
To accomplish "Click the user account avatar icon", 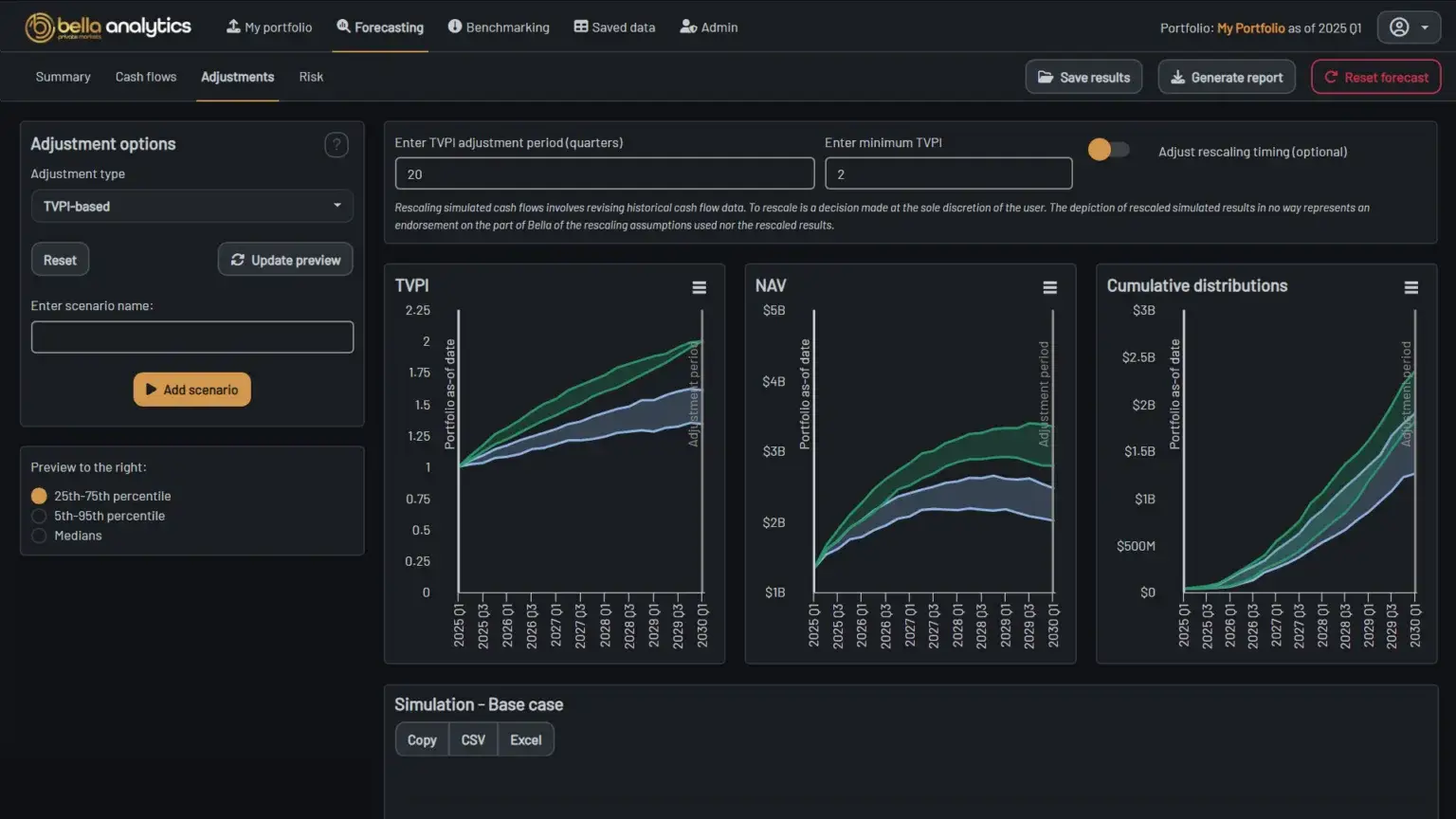I will click(x=1398, y=27).
